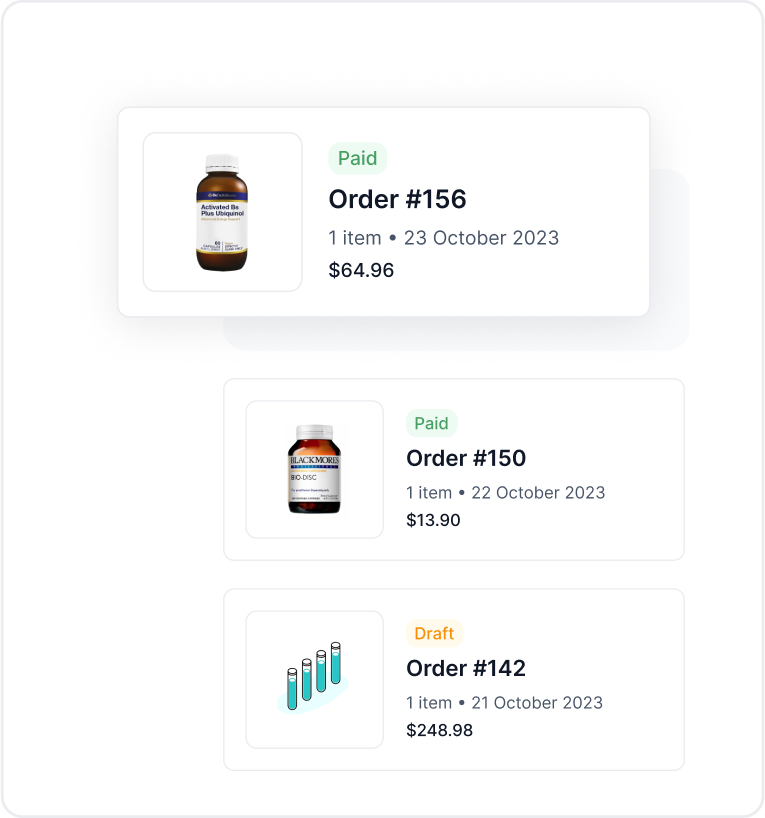This screenshot has height=818, width=765.
Task: Open the Blackmores Bio-Disc product thumbnail
Action: pos(313,467)
